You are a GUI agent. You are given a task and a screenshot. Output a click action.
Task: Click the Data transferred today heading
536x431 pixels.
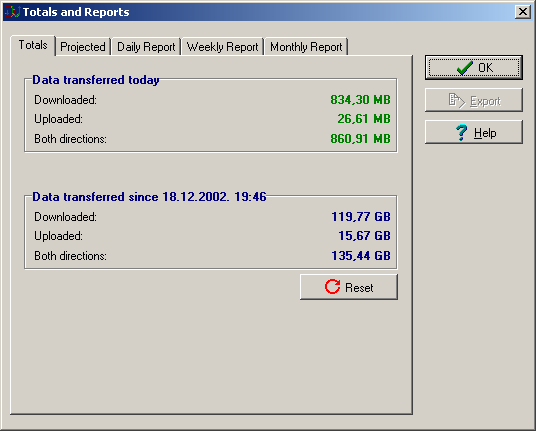96,80
